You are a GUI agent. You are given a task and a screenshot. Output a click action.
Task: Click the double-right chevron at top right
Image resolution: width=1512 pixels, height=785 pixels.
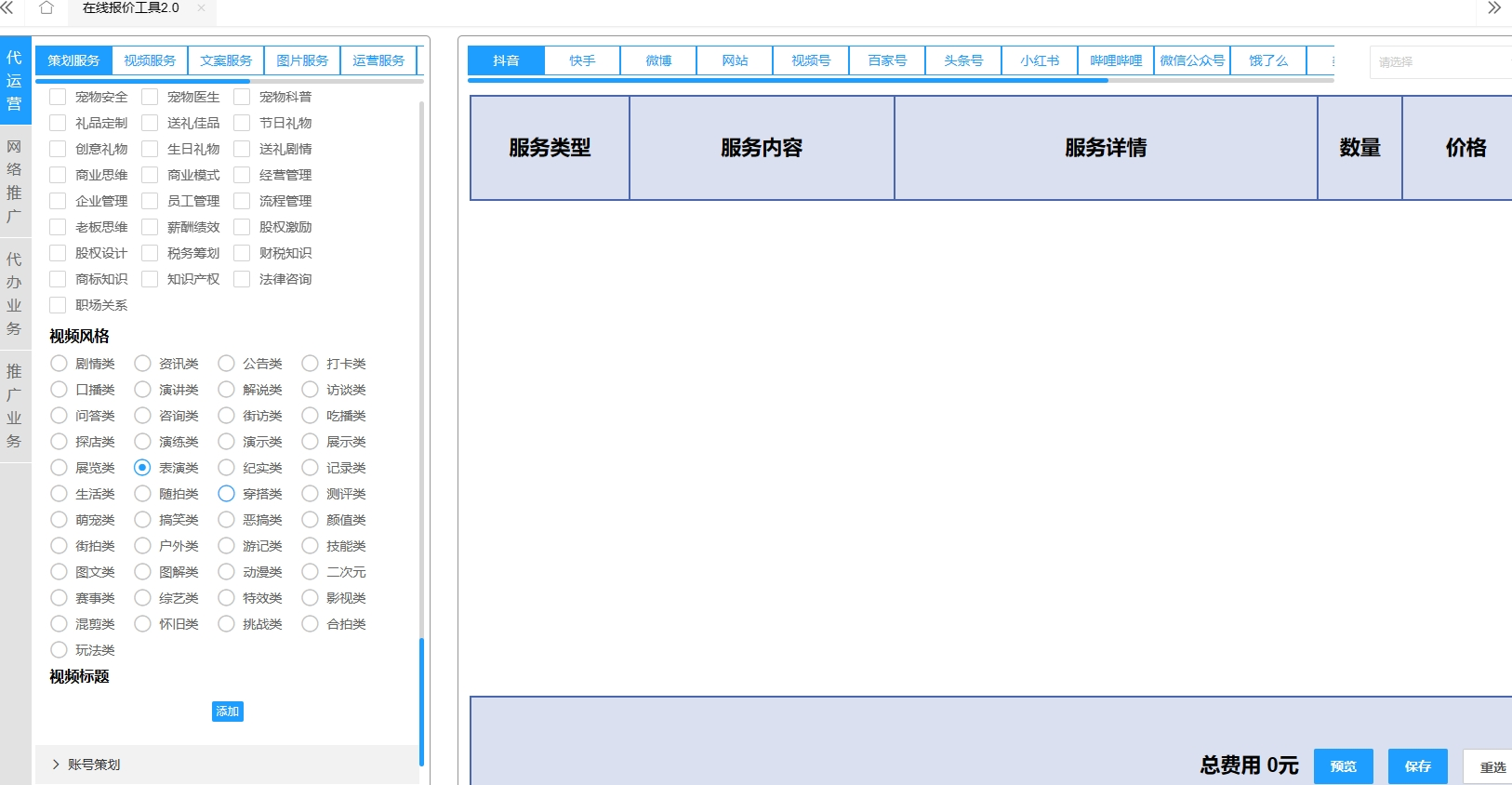click(1493, 8)
